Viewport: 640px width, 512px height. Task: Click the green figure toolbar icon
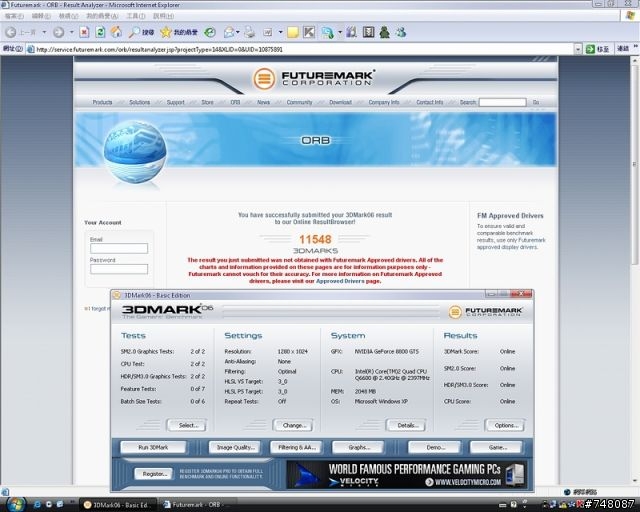[x=384, y=32]
